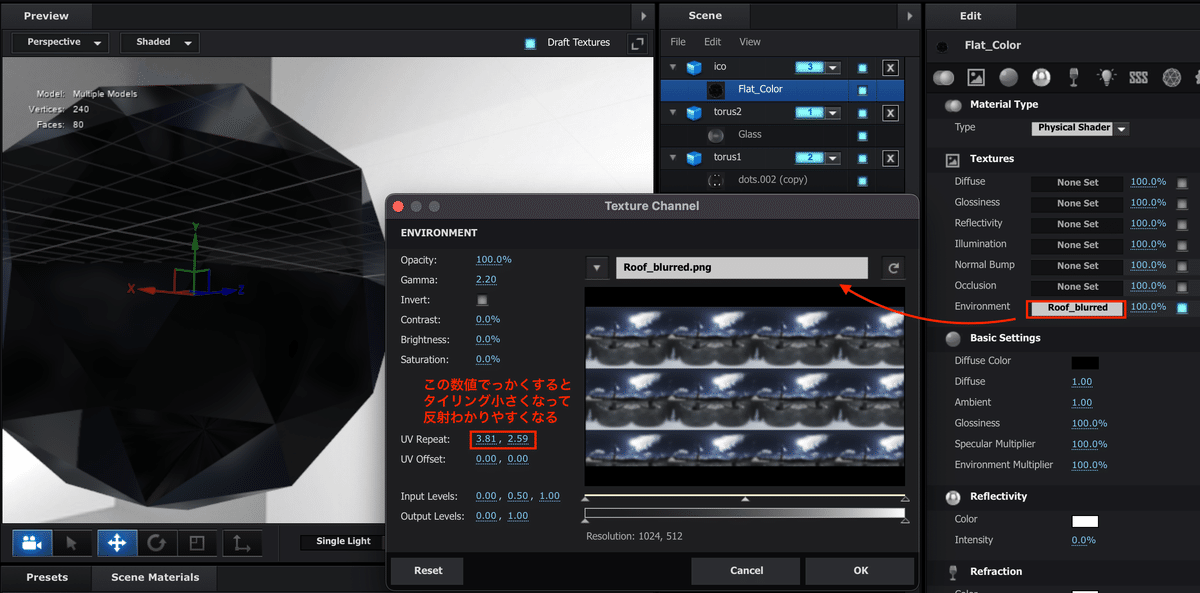1200x593 pixels.
Task: Click the Diffuse None Set texture slot
Action: (1078, 183)
